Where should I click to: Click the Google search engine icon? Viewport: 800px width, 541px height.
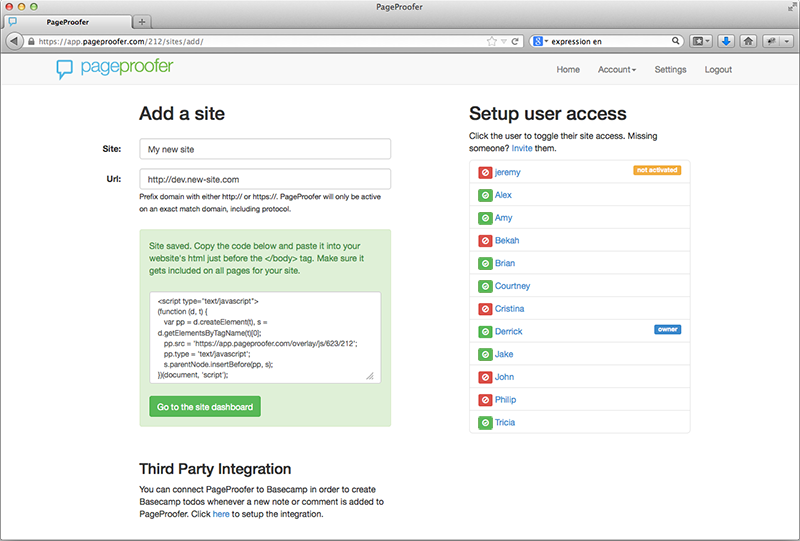pos(538,41)
